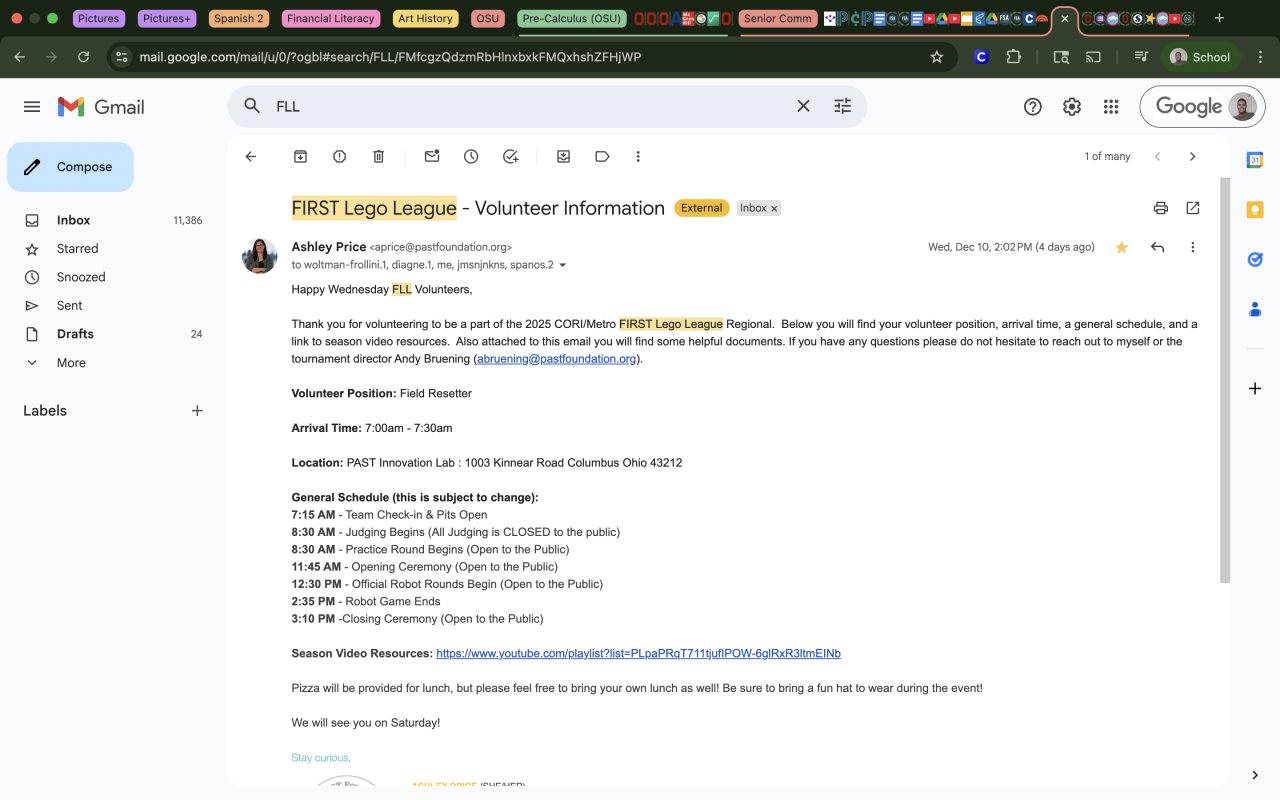Delete this email with trash icon
This screenshot has width=1280, height=800.
379,156
